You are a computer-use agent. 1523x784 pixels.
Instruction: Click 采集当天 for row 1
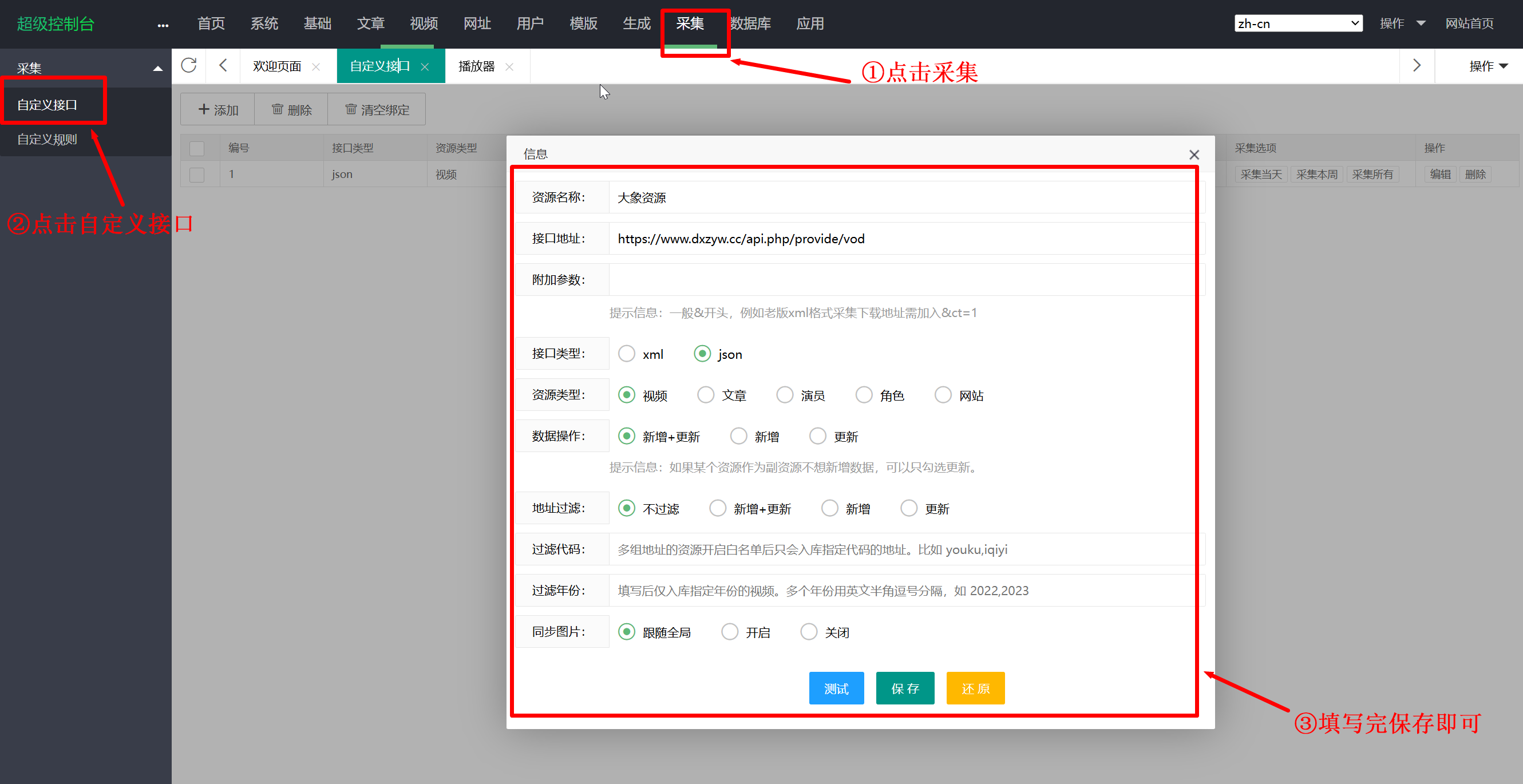click(1260, 175)
